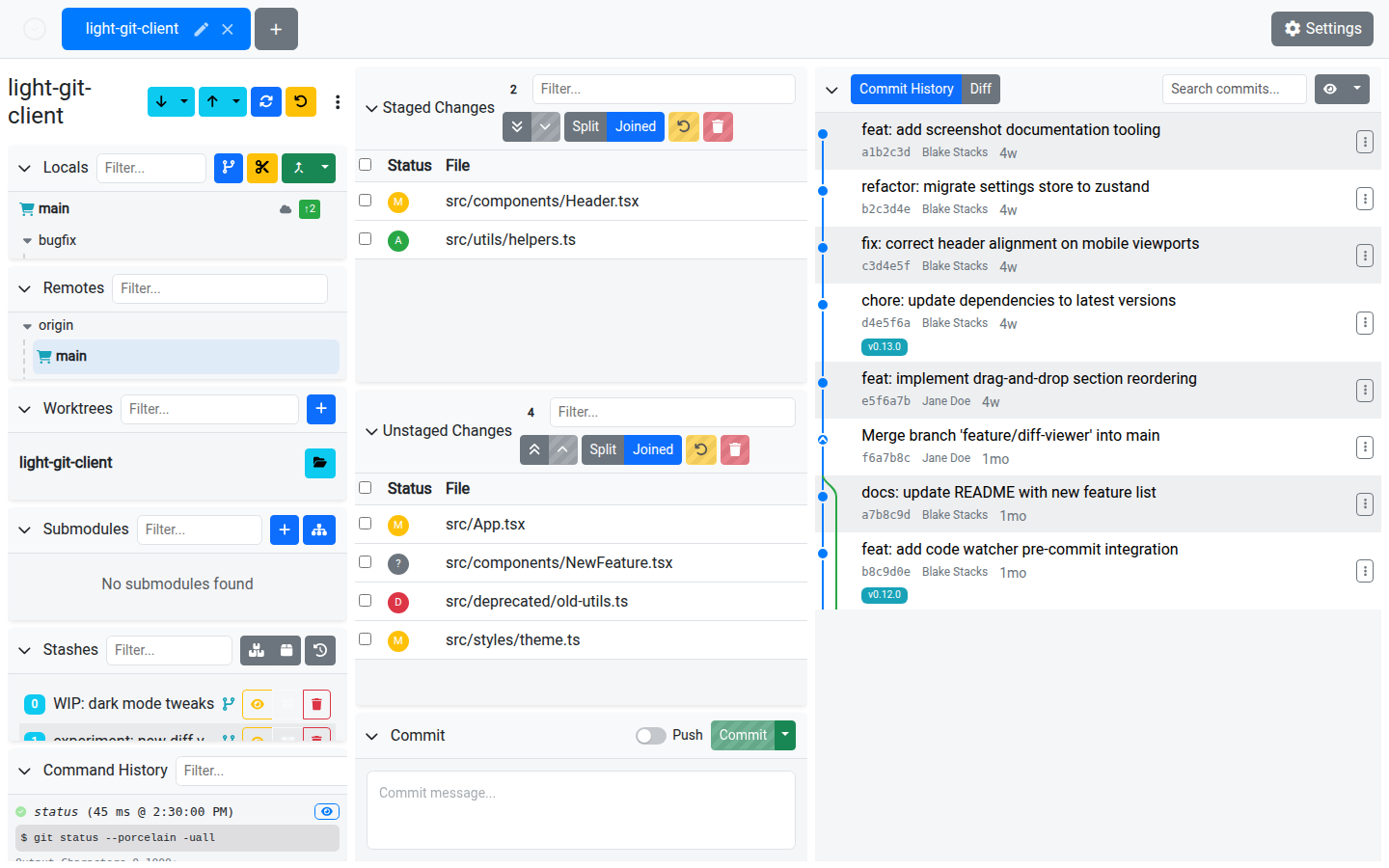Screen dimensions: 1389x868
Task: Select checkbox for src/components/Header.tsx
Action: [x=366, y=201]
